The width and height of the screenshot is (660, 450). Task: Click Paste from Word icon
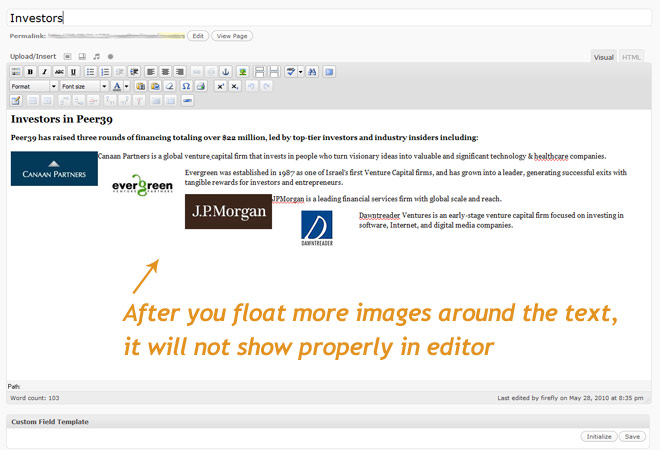155,86
